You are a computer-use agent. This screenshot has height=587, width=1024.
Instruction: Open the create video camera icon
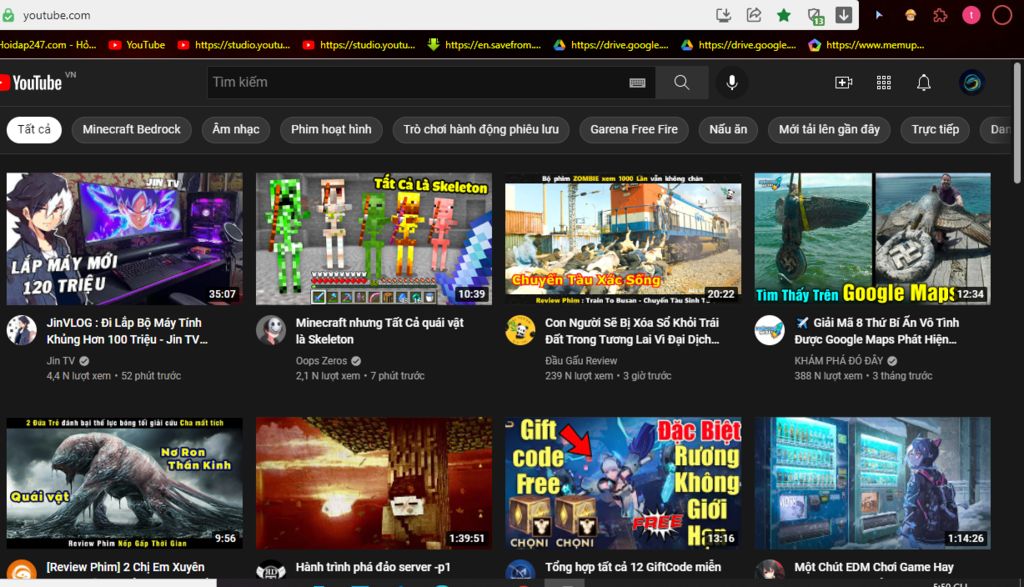tap(844, 82)
